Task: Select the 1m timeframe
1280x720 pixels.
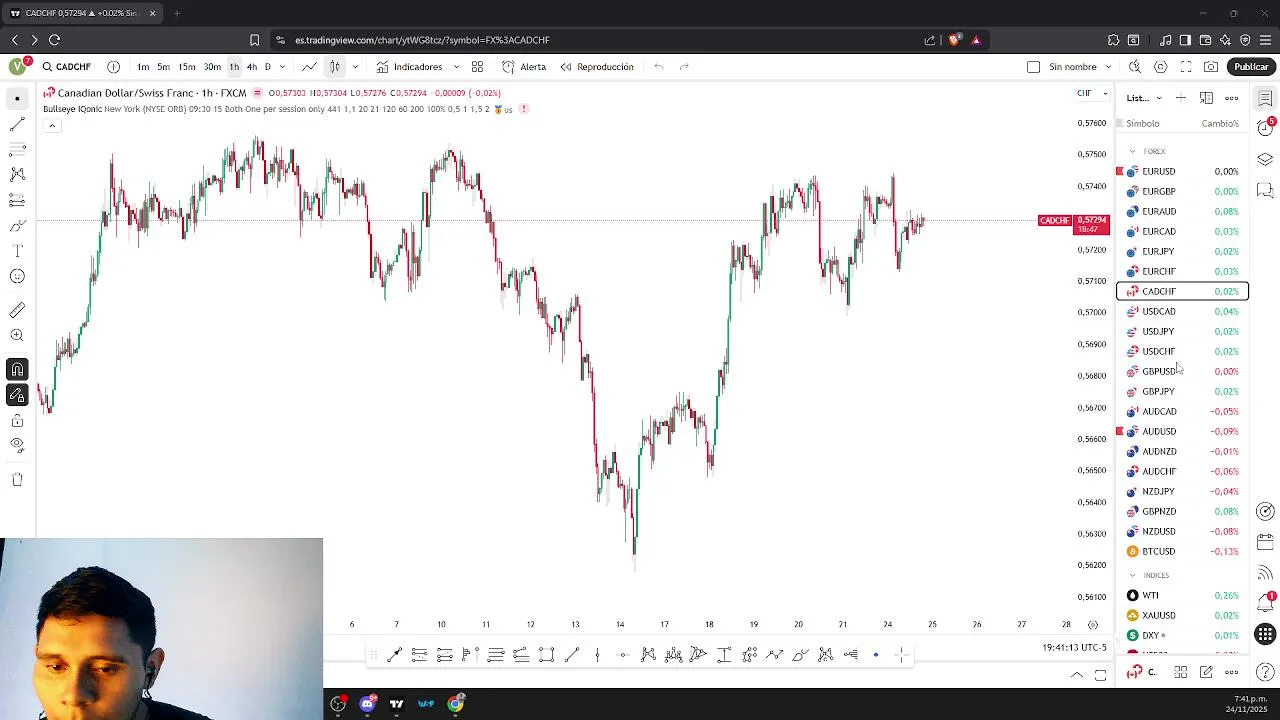Action: tap(143, 67)
